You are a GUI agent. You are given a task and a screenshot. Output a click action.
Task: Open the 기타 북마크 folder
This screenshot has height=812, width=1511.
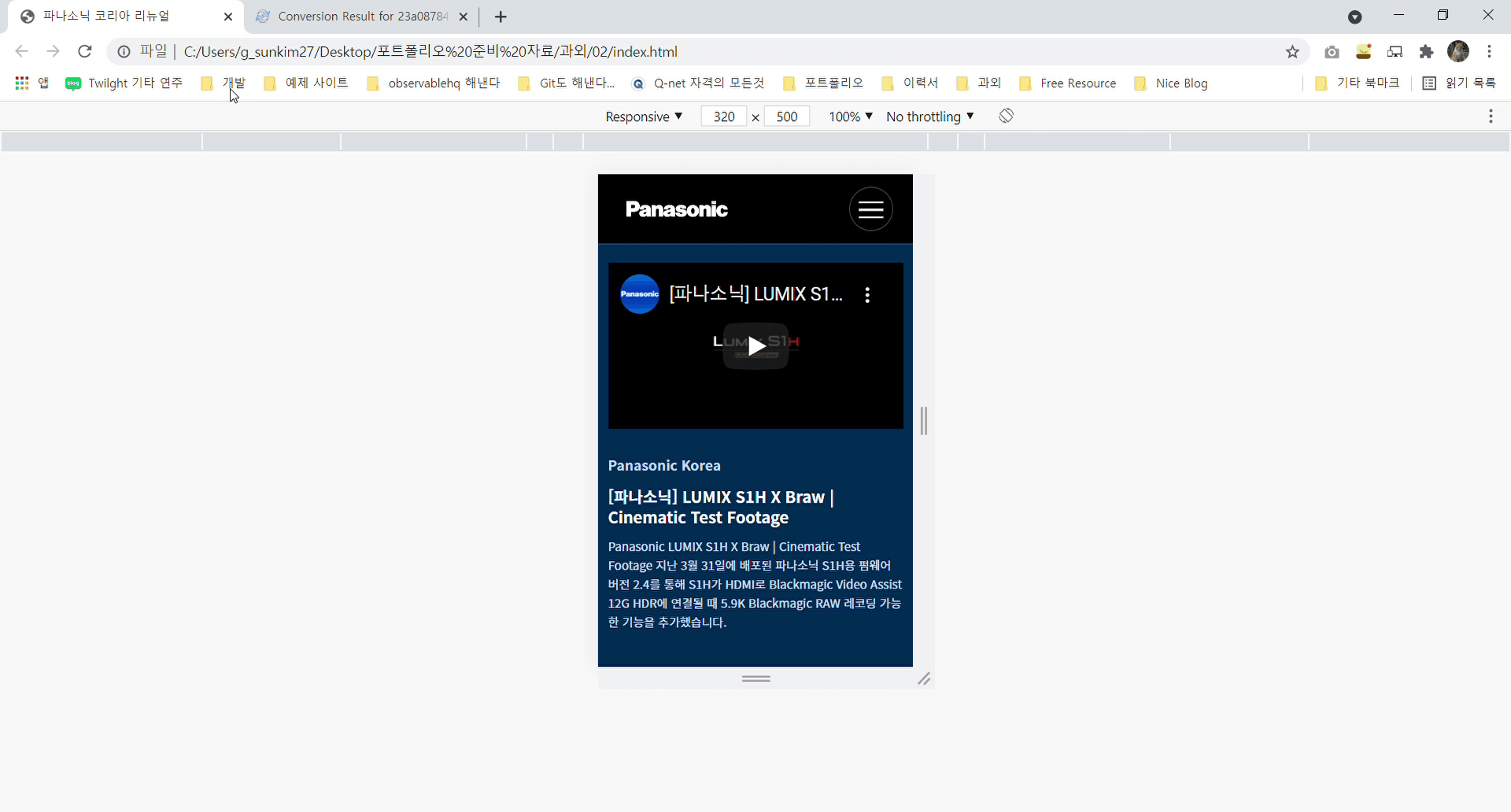(1358, 83)
